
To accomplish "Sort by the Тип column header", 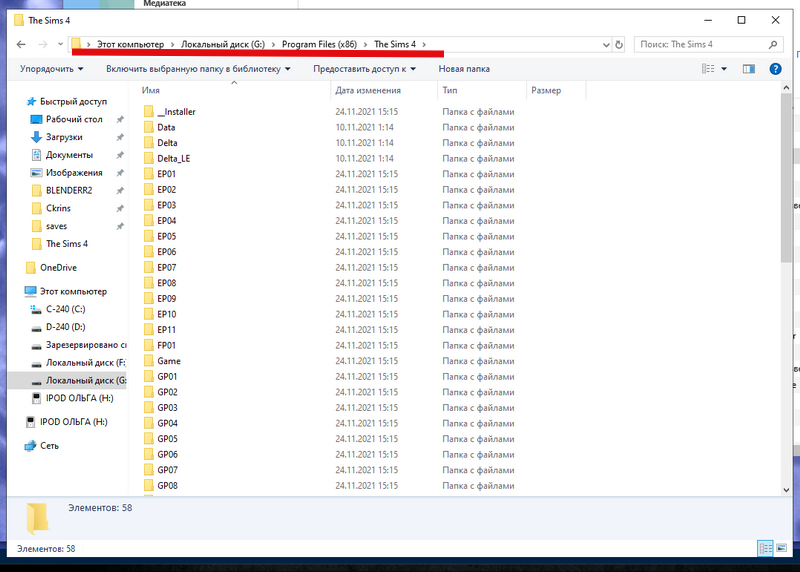I will coord(449,90).
